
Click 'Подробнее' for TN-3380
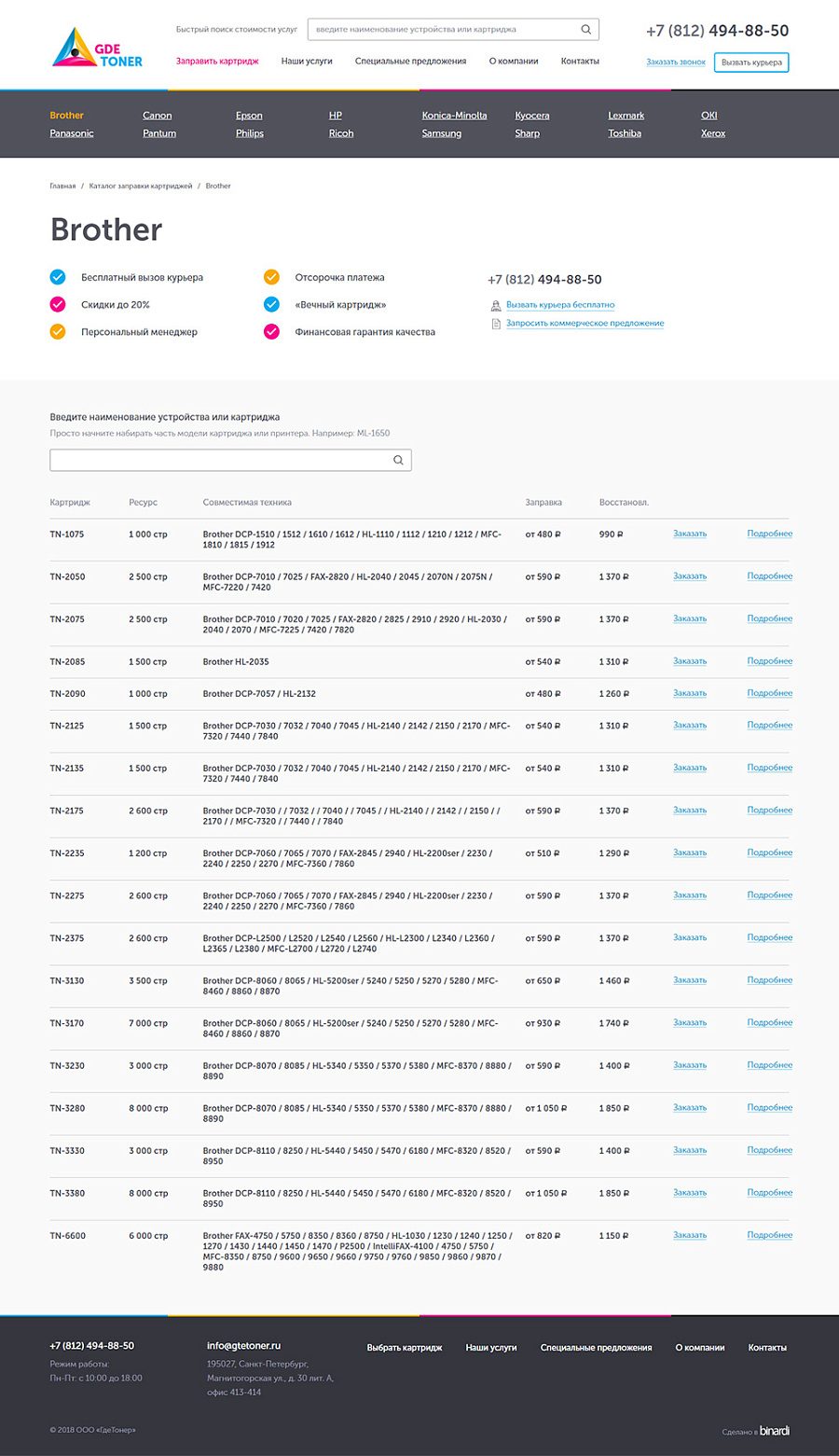tap(770, 1193)
